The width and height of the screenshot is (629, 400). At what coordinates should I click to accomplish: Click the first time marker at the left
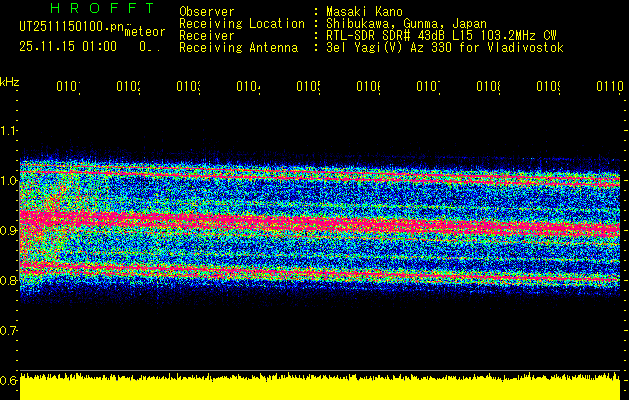[67, 87]
